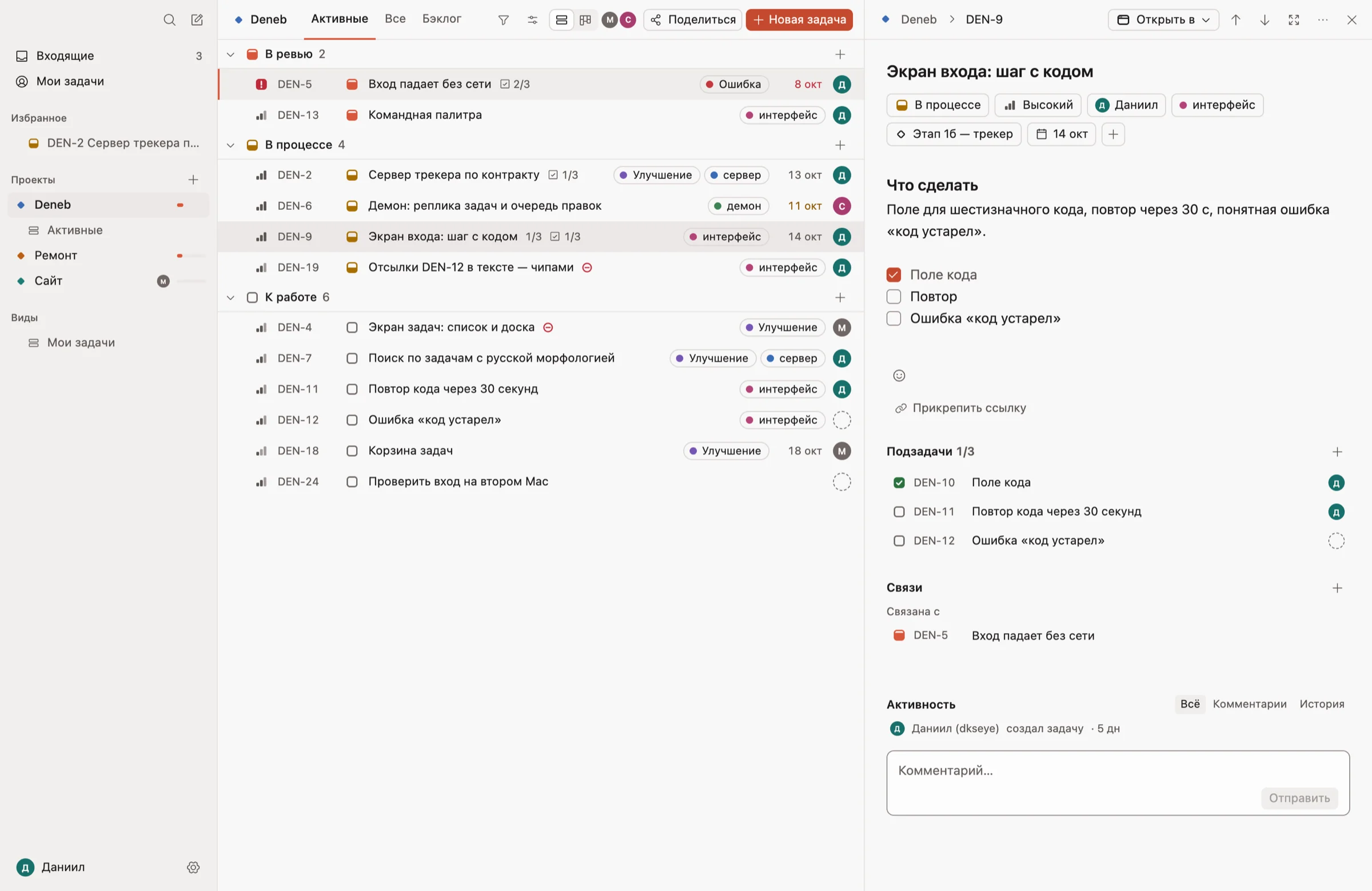The image size is (1372, 891).
Task: Open the В процессе status chip
Action: coord(938,105)
